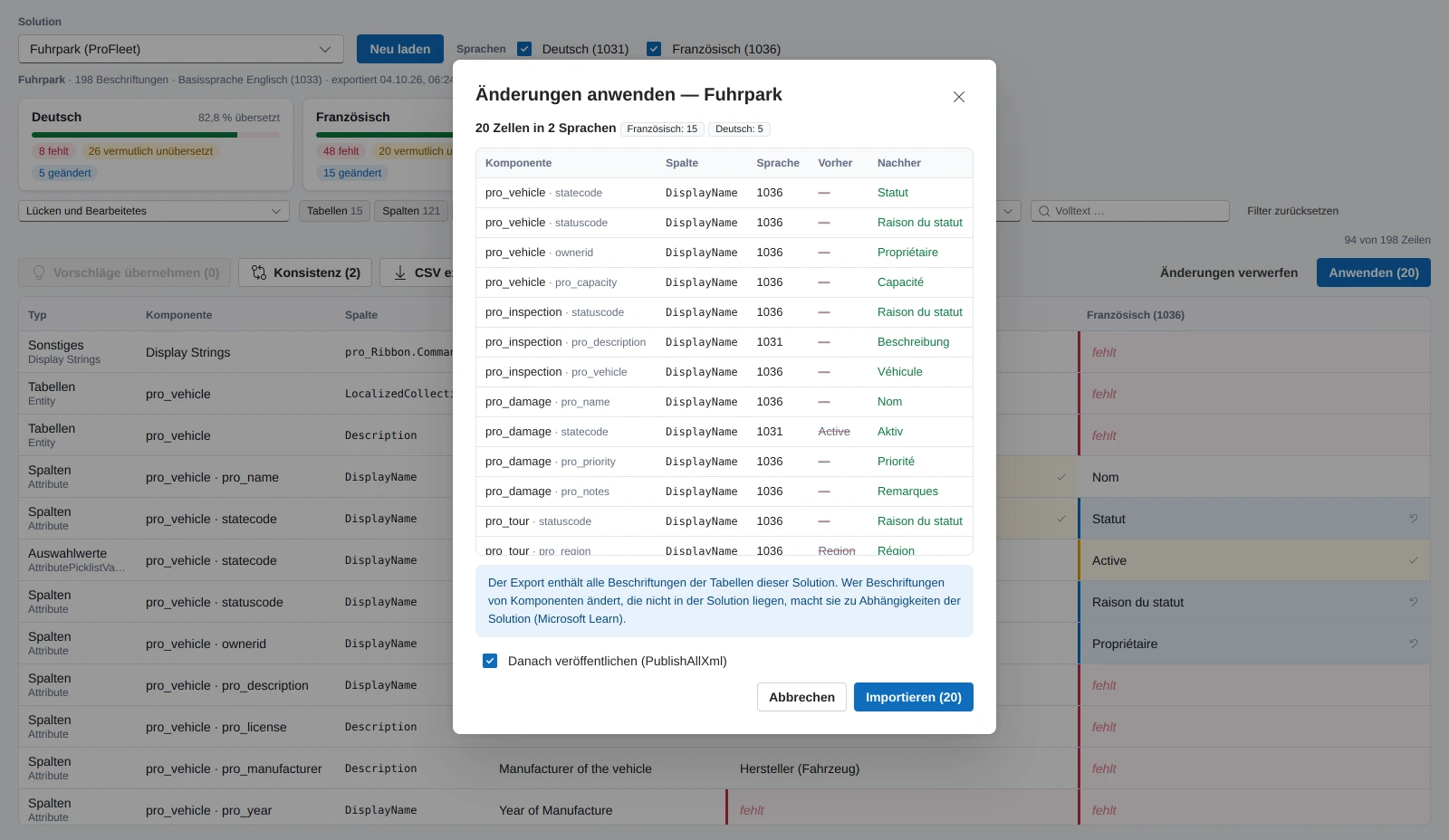Click Deutsch translation progress bar
Image resolution: width=1449 pixels, height=840 pixels.
(x=156, y=135)
